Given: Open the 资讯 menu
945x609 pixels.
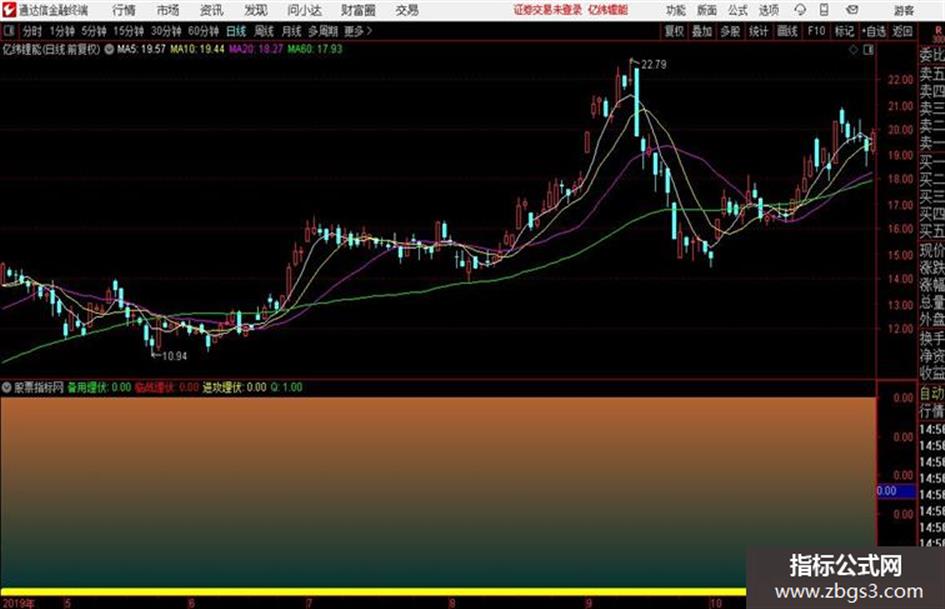Looking at the screenshot, I should (x=212, y=10).
